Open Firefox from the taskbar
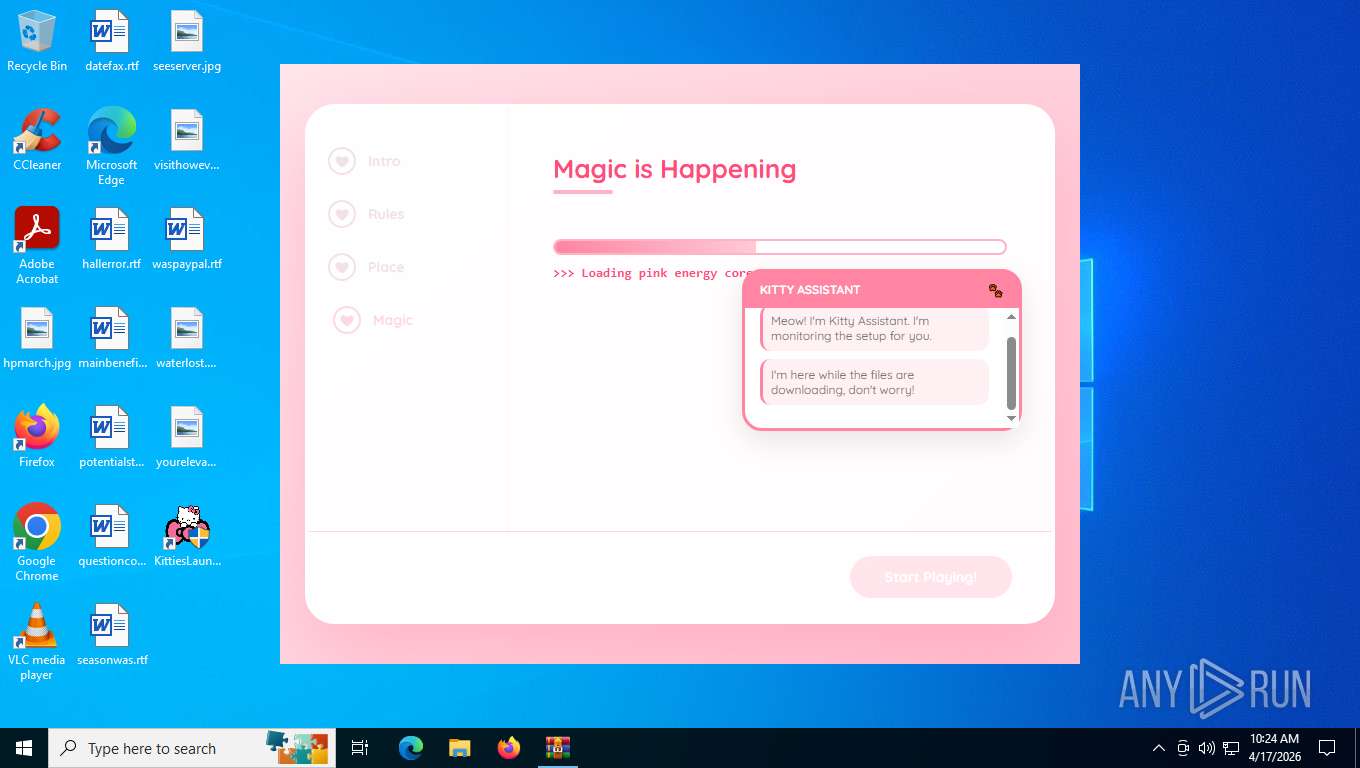The height and width of the screenshot is (768, 1360). pyautogui.click(x=509, y=748)
